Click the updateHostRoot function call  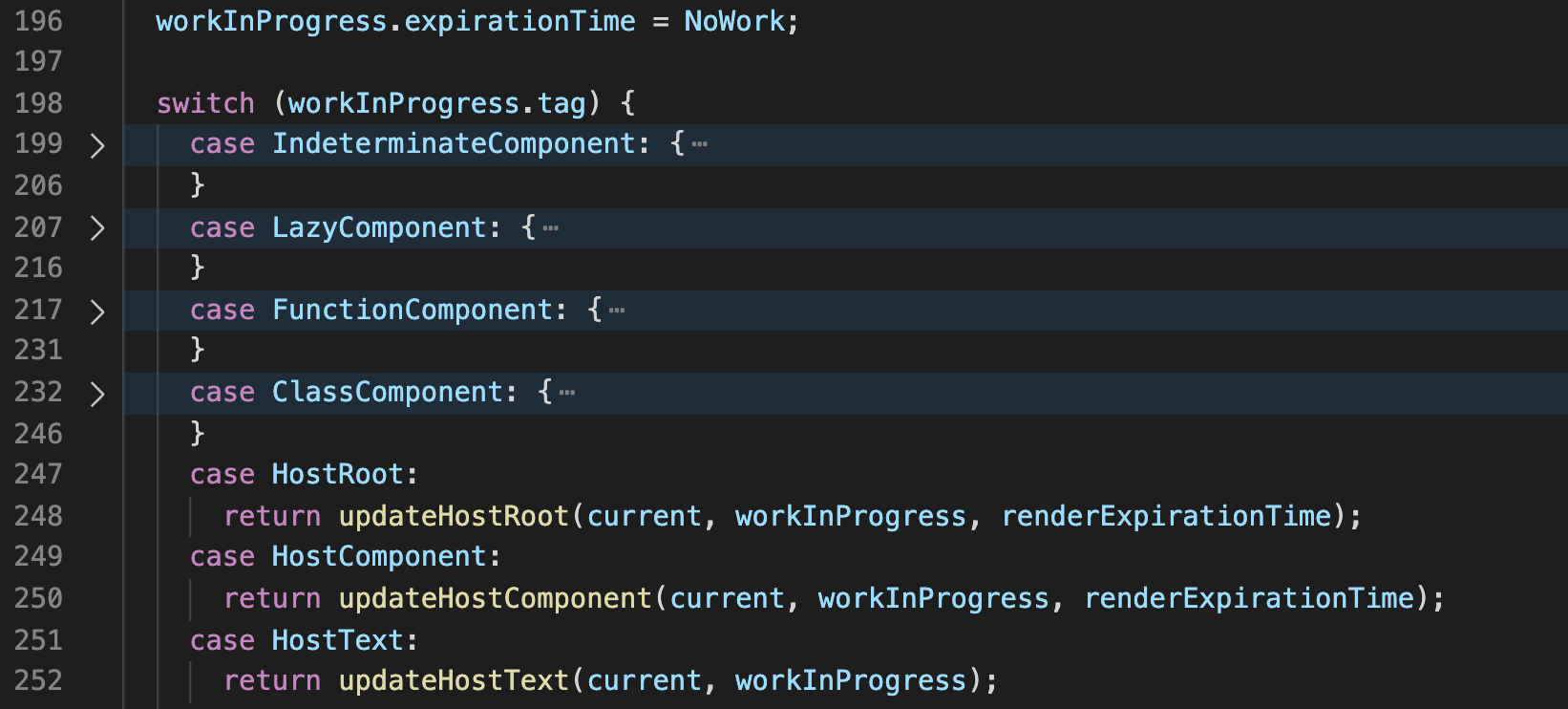[x=454, y=516]
